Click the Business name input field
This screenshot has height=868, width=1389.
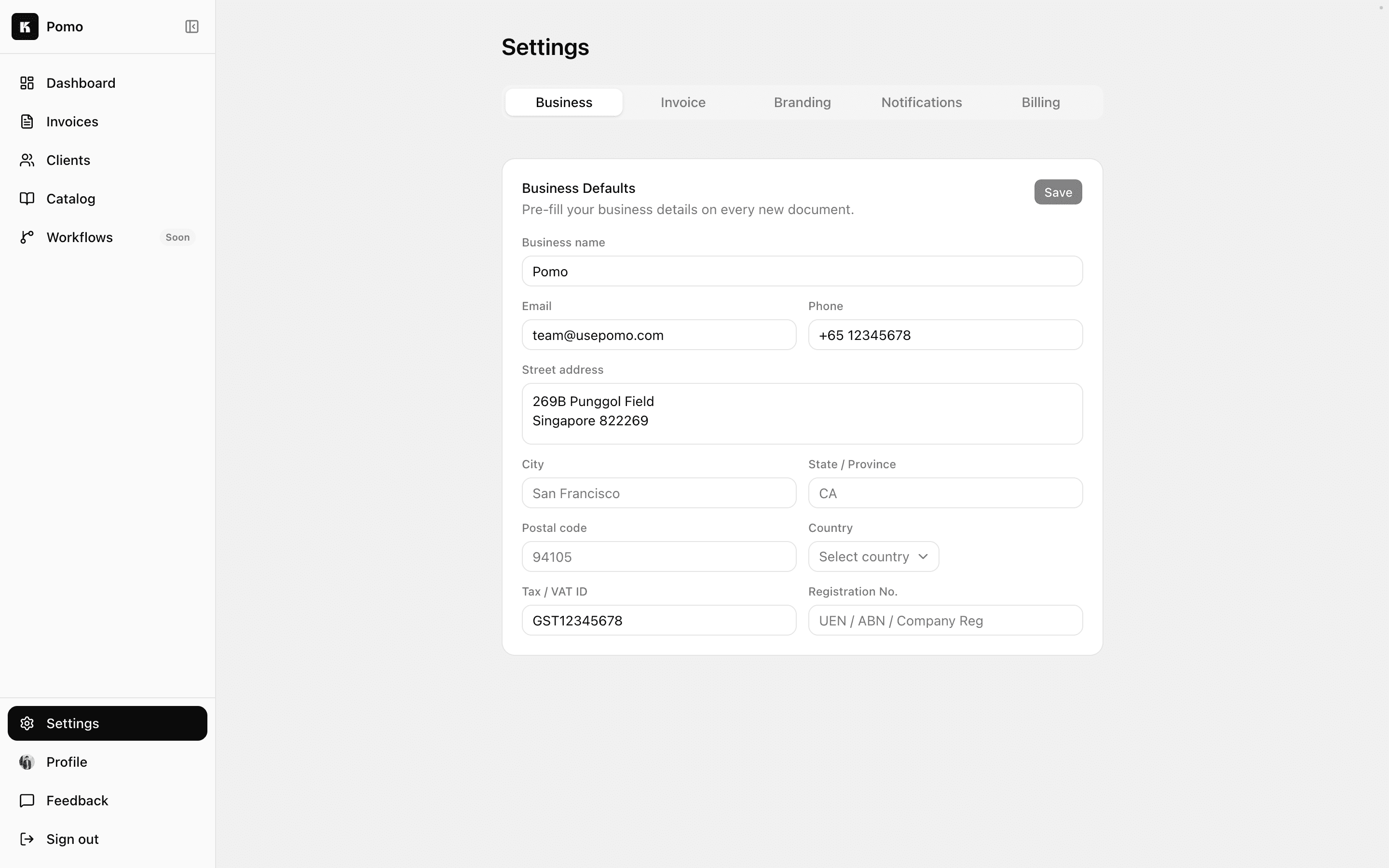(x=801, y=271)
